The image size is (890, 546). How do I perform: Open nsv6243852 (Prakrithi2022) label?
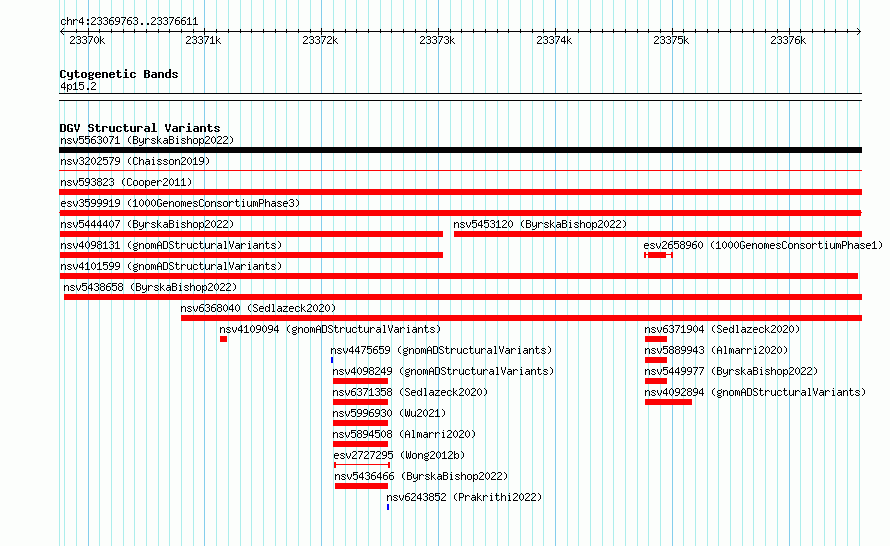tap(464, 497)
